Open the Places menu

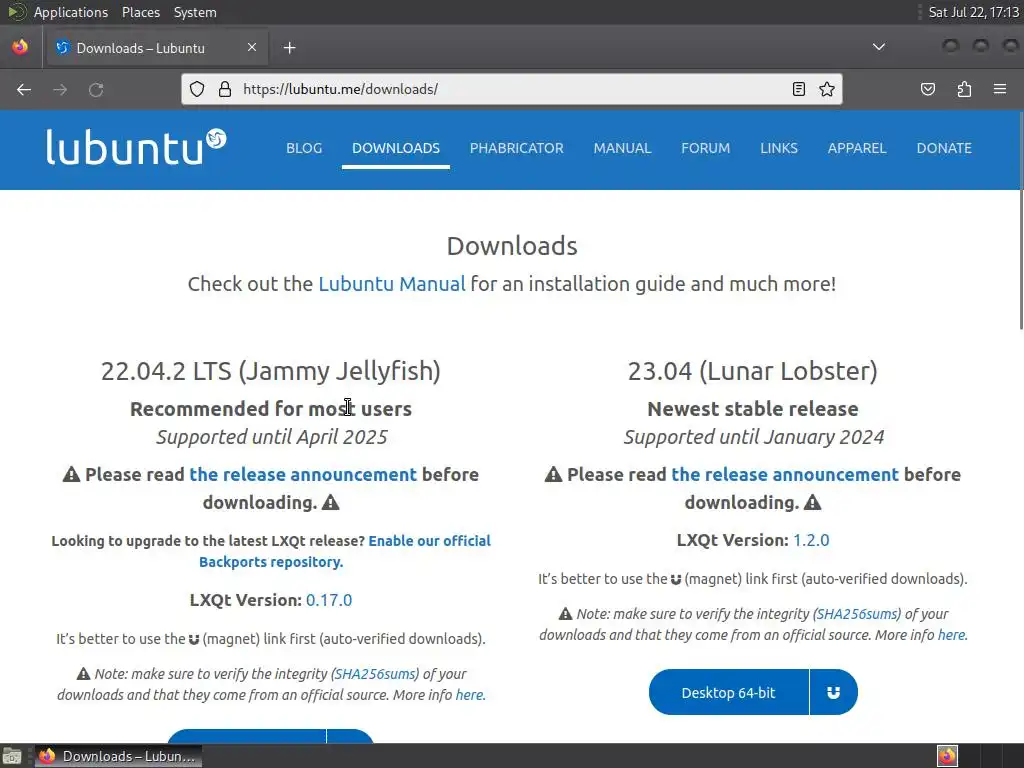pos(140,12)
